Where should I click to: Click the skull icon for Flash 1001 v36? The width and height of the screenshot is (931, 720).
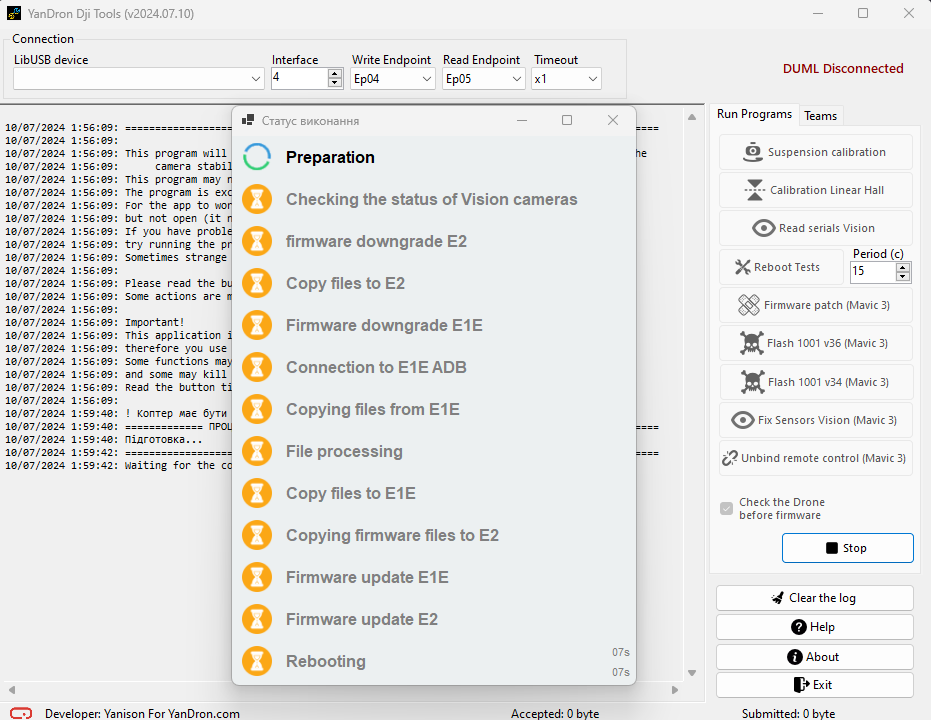(x=751, y=343)
